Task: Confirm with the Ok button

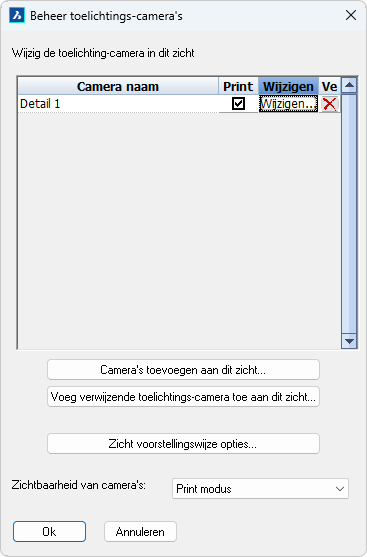Action: tap(49, 531)
